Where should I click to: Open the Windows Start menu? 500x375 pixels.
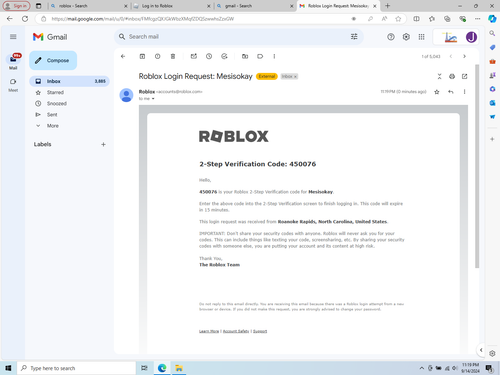click(x=8, y=368)
